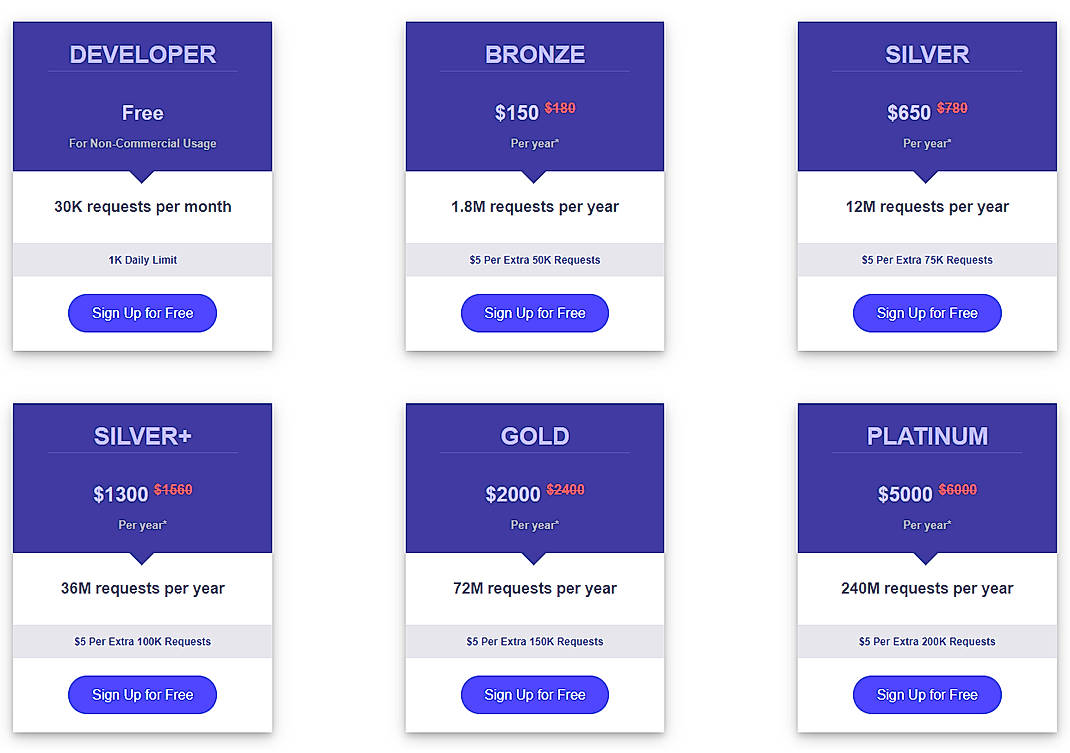
Task: Click the $150 Bronze price
Action: pyautogui.click(x=516, y=113)
